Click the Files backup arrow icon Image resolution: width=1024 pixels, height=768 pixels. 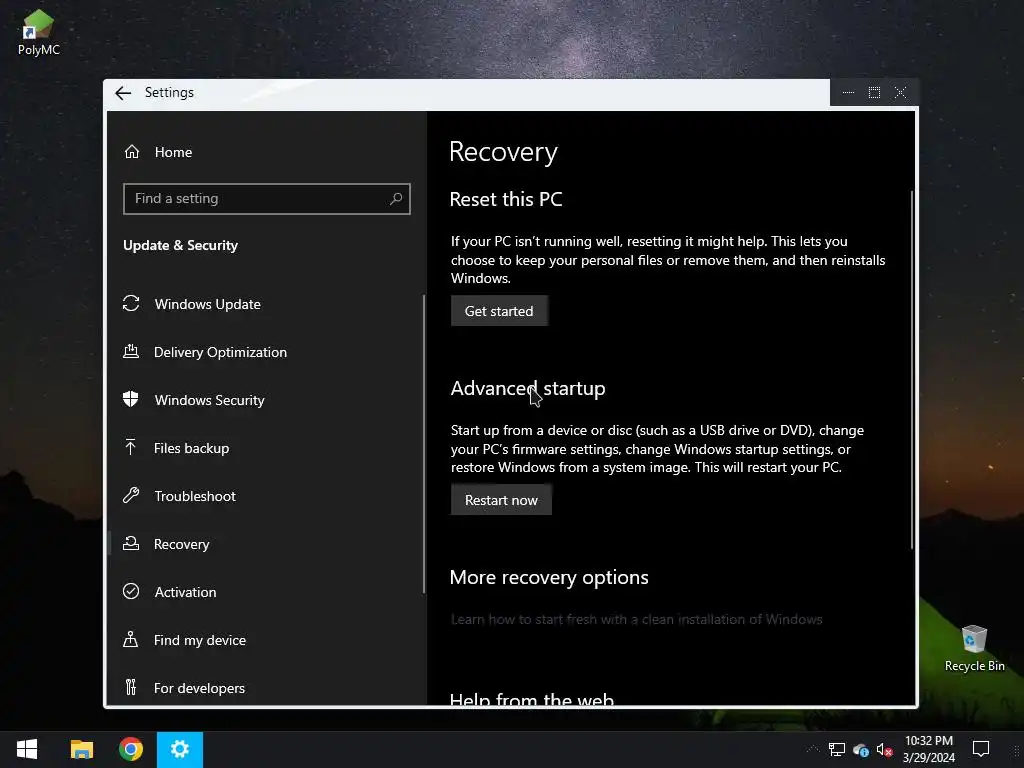pos(131,447)
